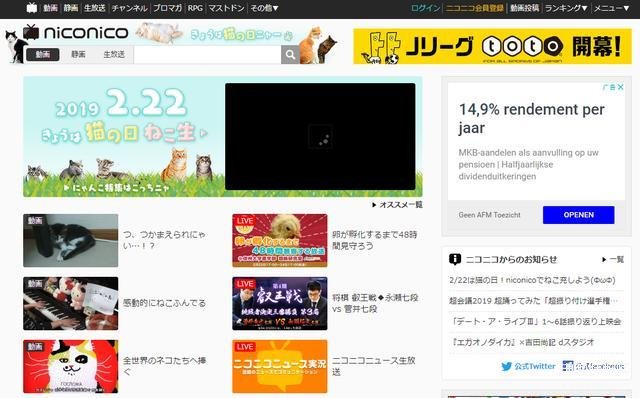The height and width of the screenshot is (398, 640).
Task: Open the official Facebook link
Action: click(x=593, y=366)
